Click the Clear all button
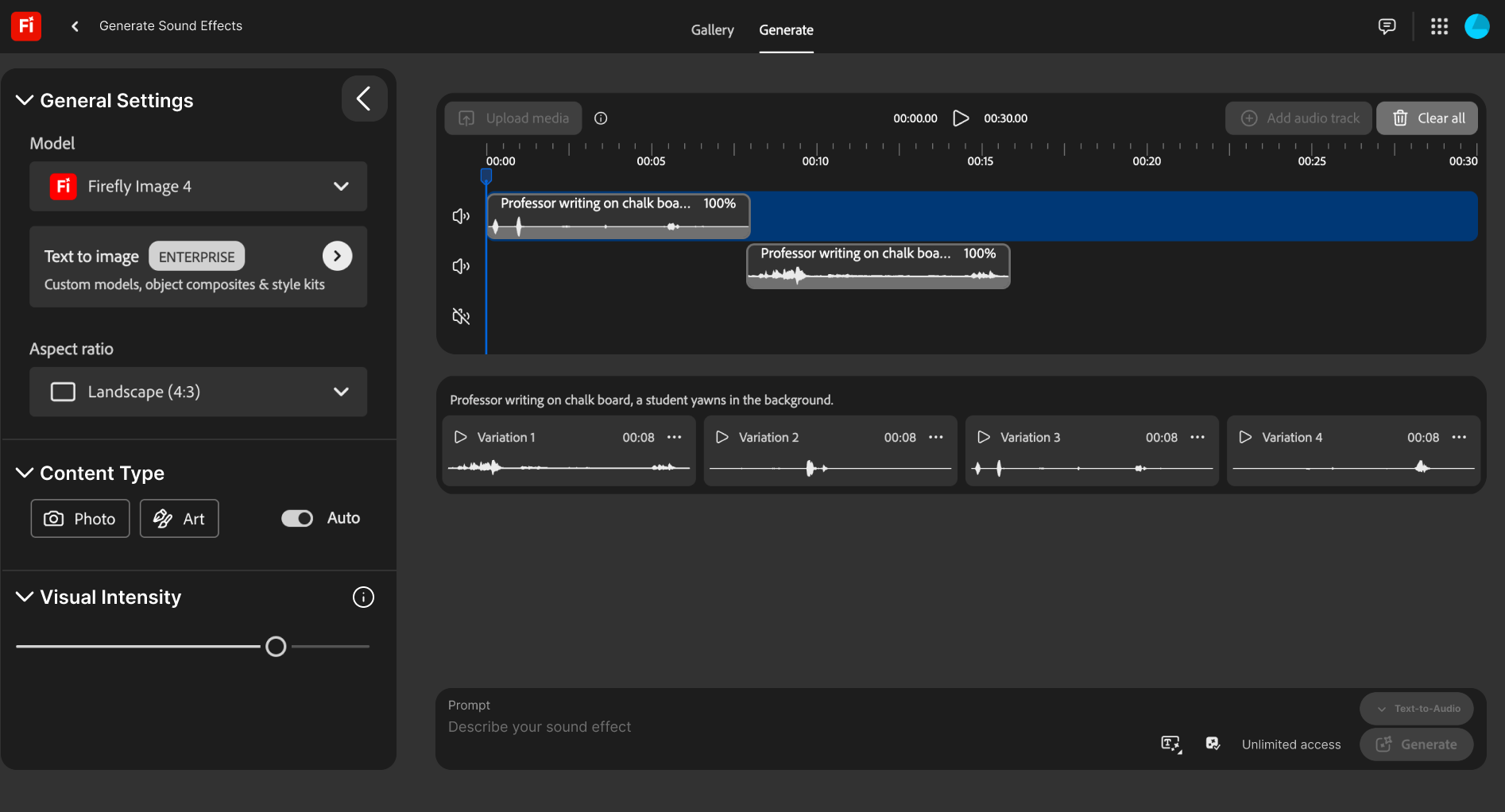 [1426, 118]
